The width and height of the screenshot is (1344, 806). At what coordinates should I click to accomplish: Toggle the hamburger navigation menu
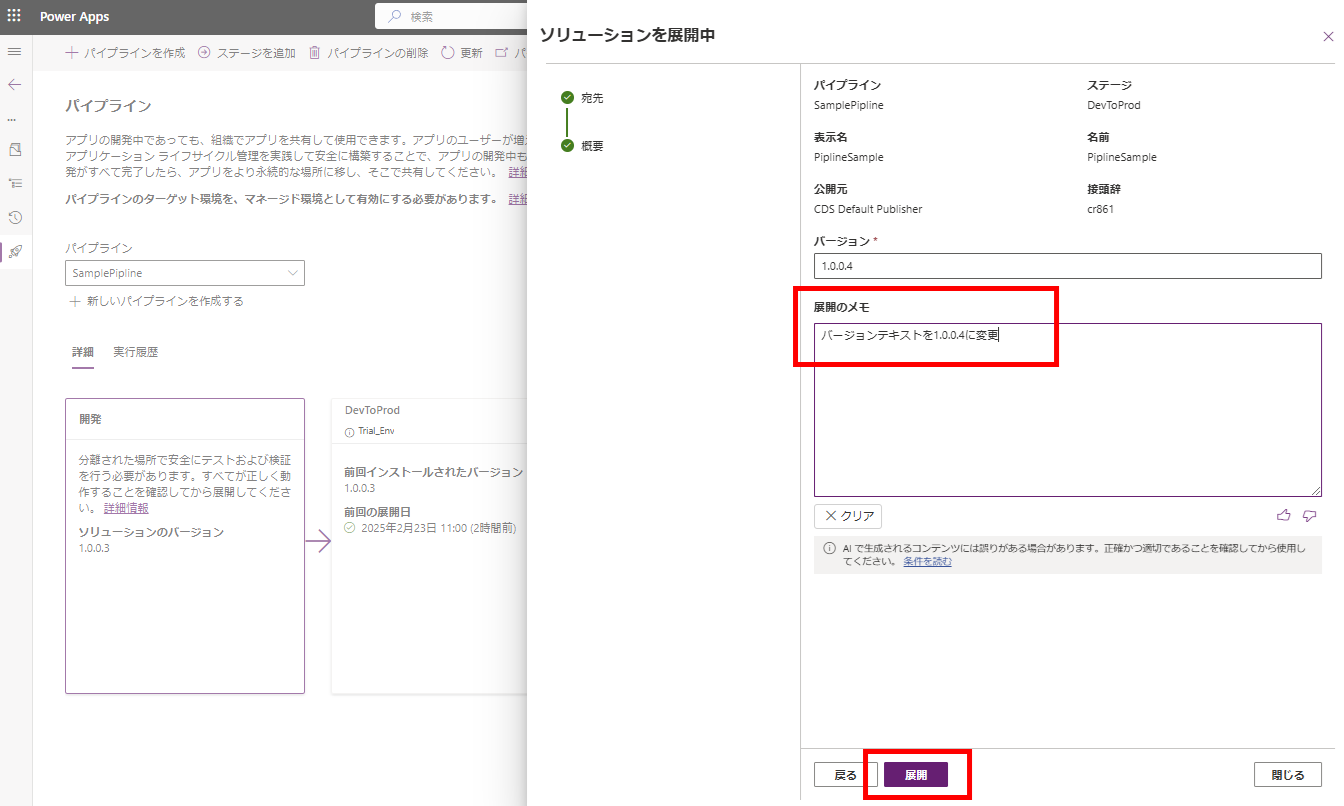pyautogui.click(x=14, y=51)
